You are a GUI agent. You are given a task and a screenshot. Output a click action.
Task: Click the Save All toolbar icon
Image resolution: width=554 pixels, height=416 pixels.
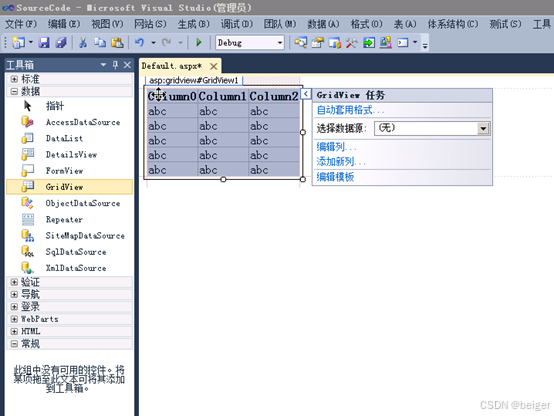pos(61,43)
